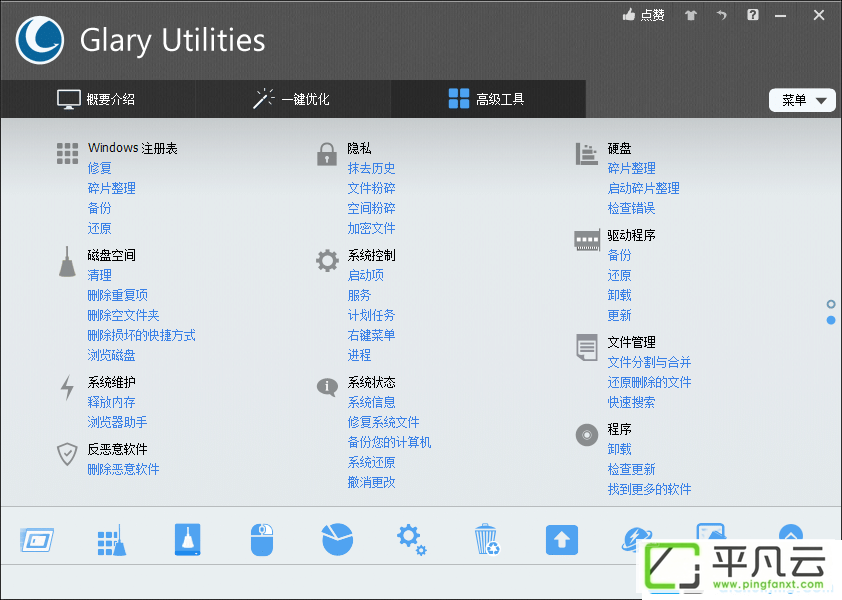Open registry cleaner grid-broom icon in bottom bar
The image size is (842, 600).
(x=112, y=540)
